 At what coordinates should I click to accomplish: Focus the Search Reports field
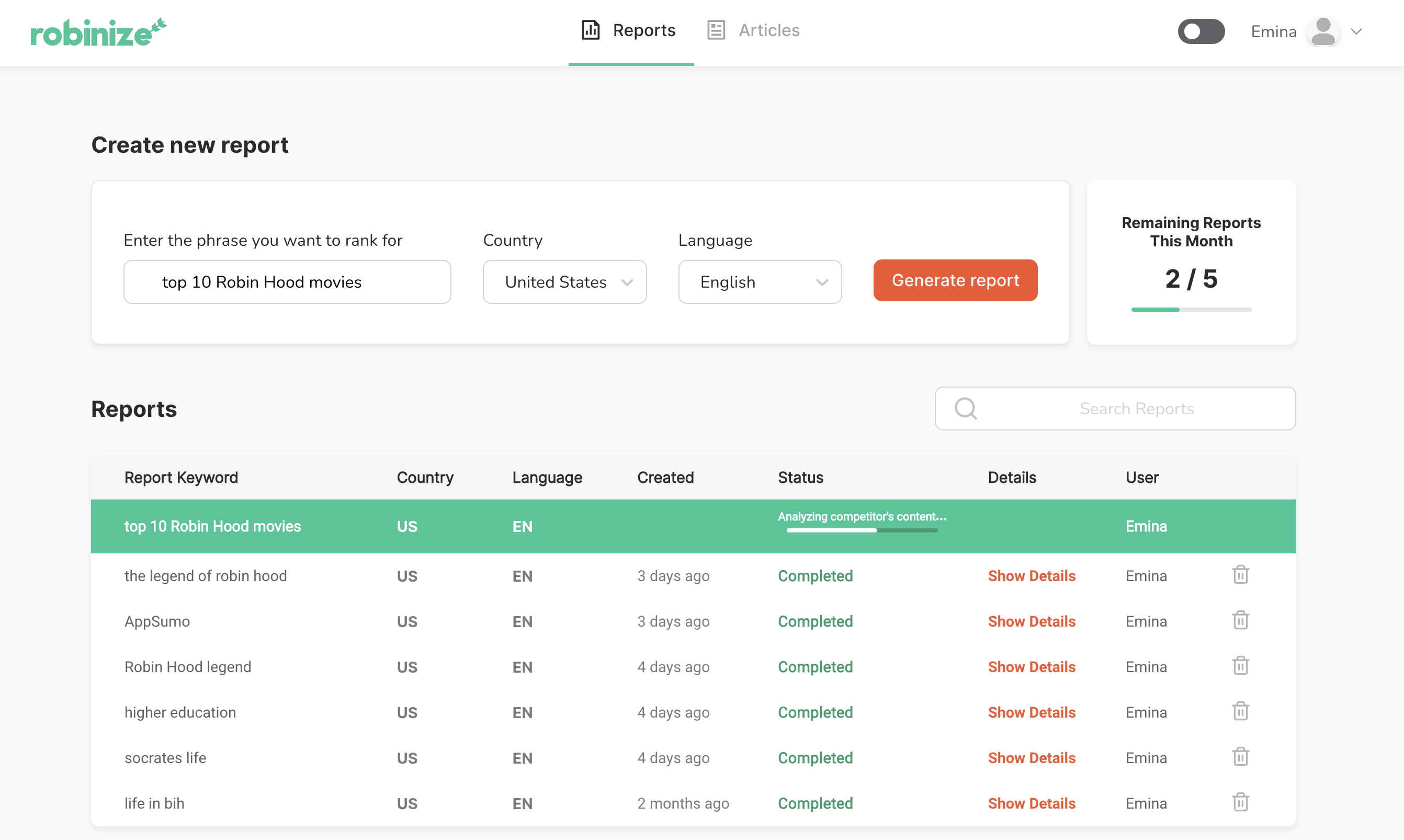1136,408
